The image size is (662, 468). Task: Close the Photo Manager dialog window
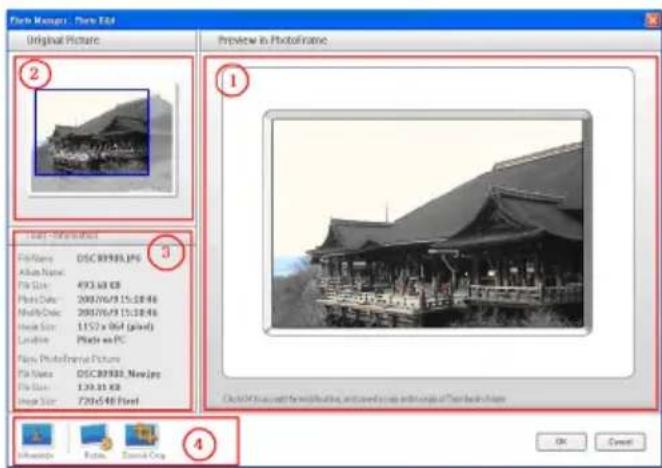tap(653, 15)
